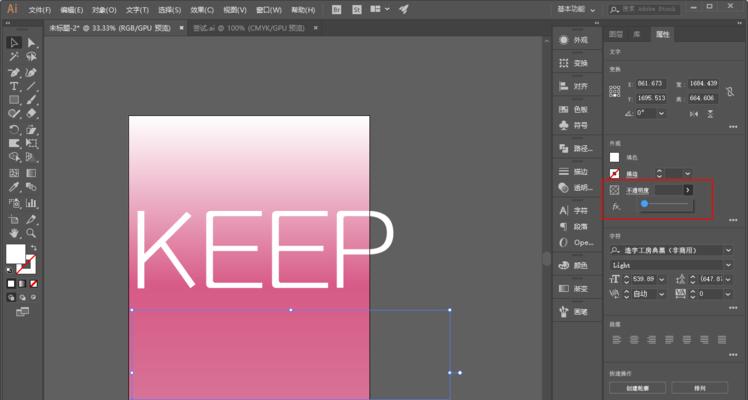This screenshot has height=400, width=748.
Task: Open the leading value dropdown
Action: coord(728,279)
